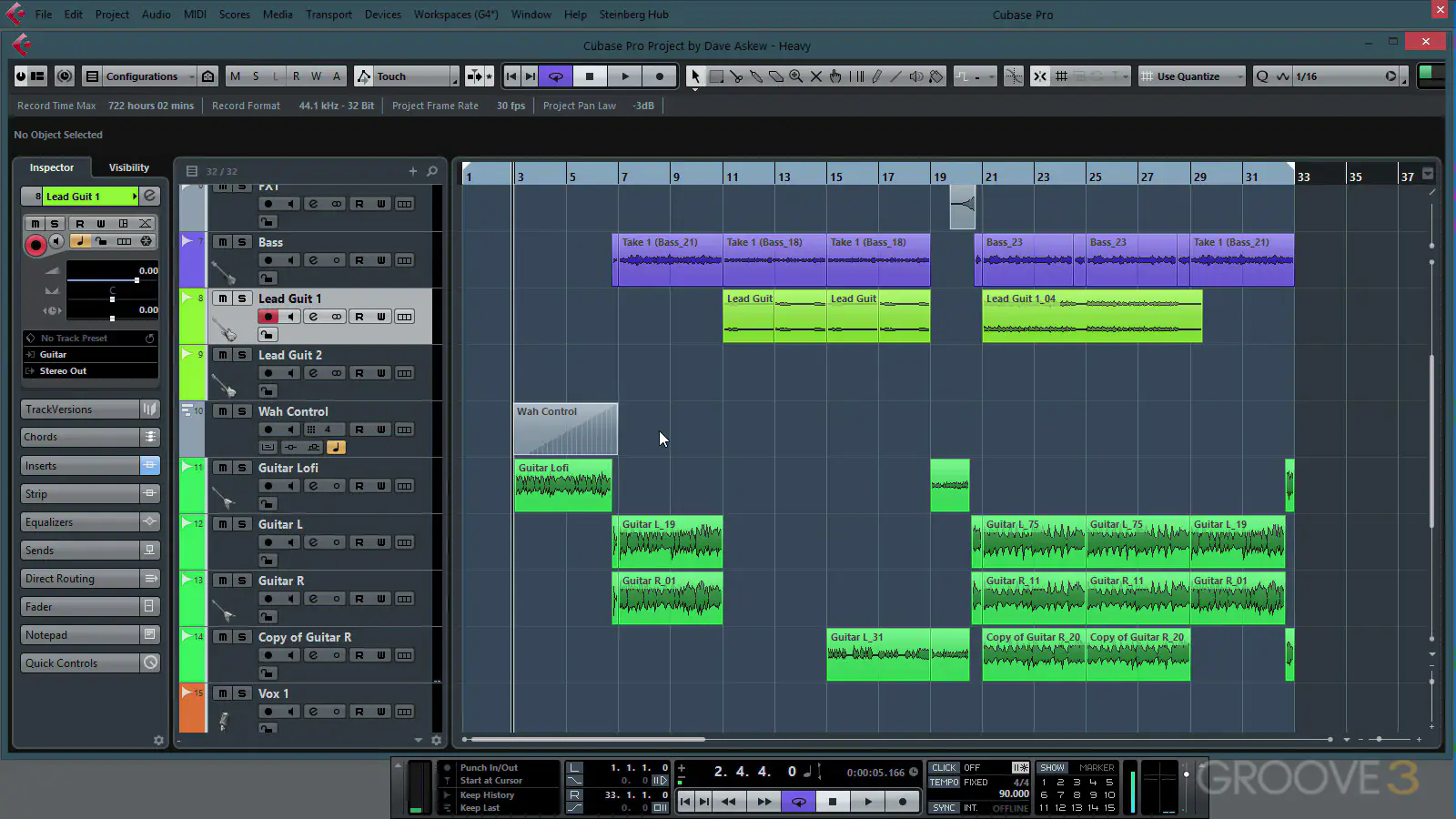Disable record enable on Lead Guit 1 track

pos(268,317)
